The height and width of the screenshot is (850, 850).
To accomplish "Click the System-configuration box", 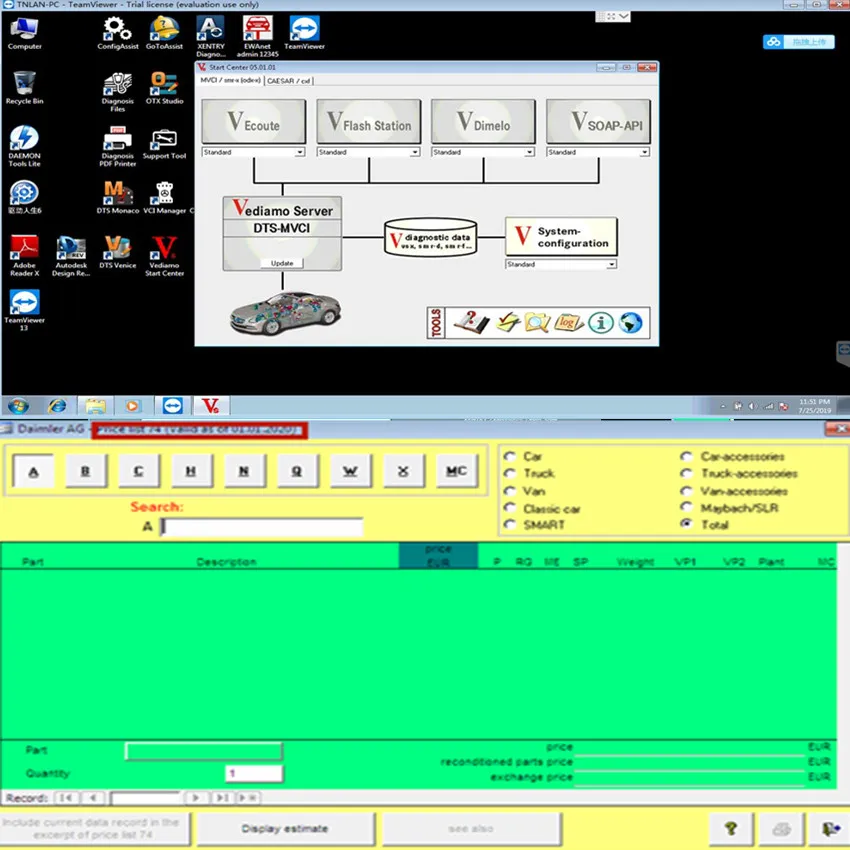I will 561,237.
